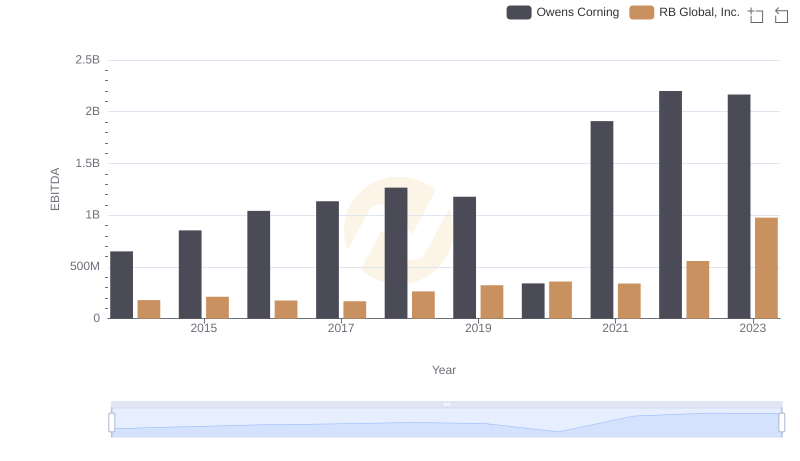Click the RB Global bar for 2020
Image resolution: width=800 pixels, height=461 pixels.
coord(560,300)
